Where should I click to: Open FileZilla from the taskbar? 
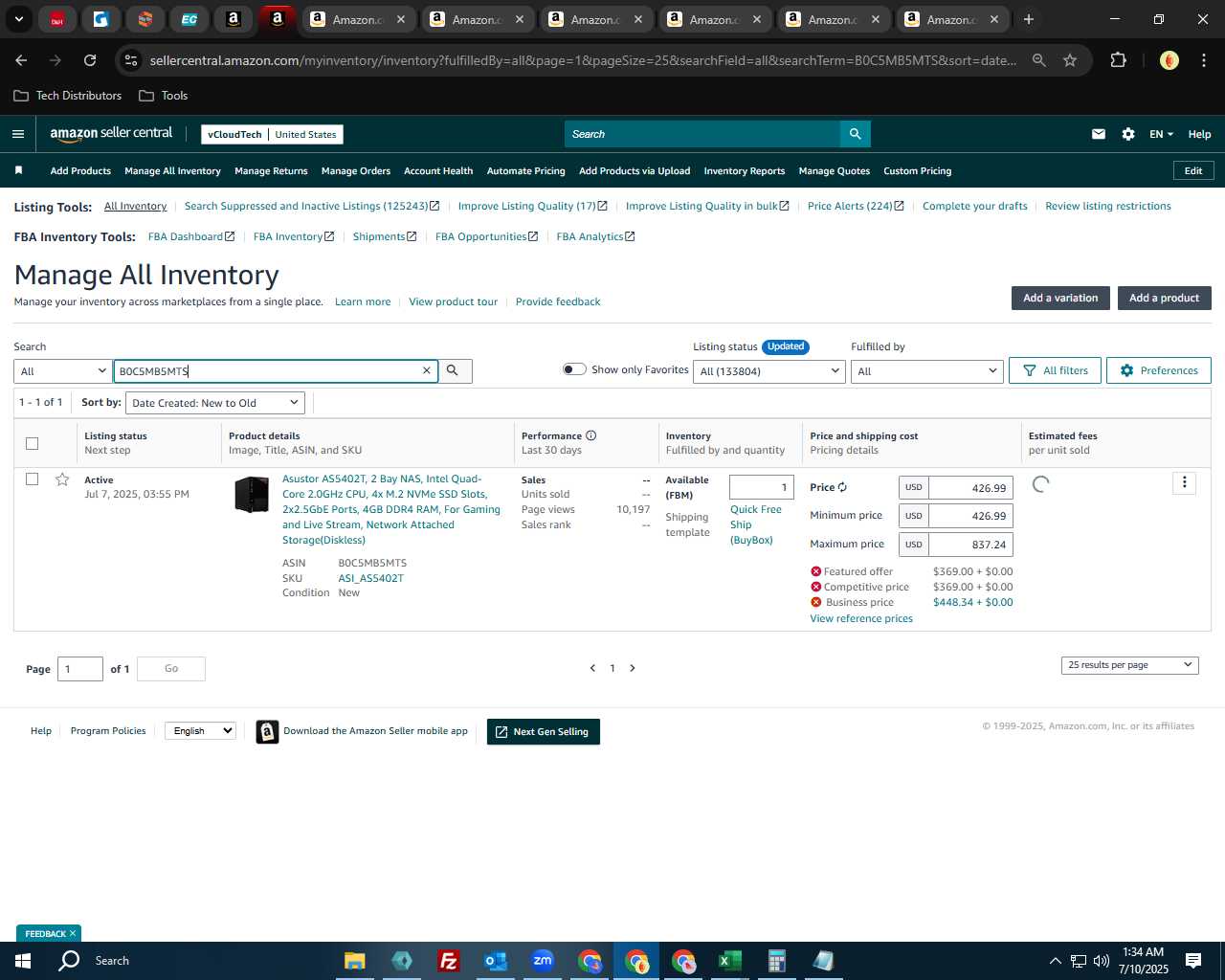point(448,961)
